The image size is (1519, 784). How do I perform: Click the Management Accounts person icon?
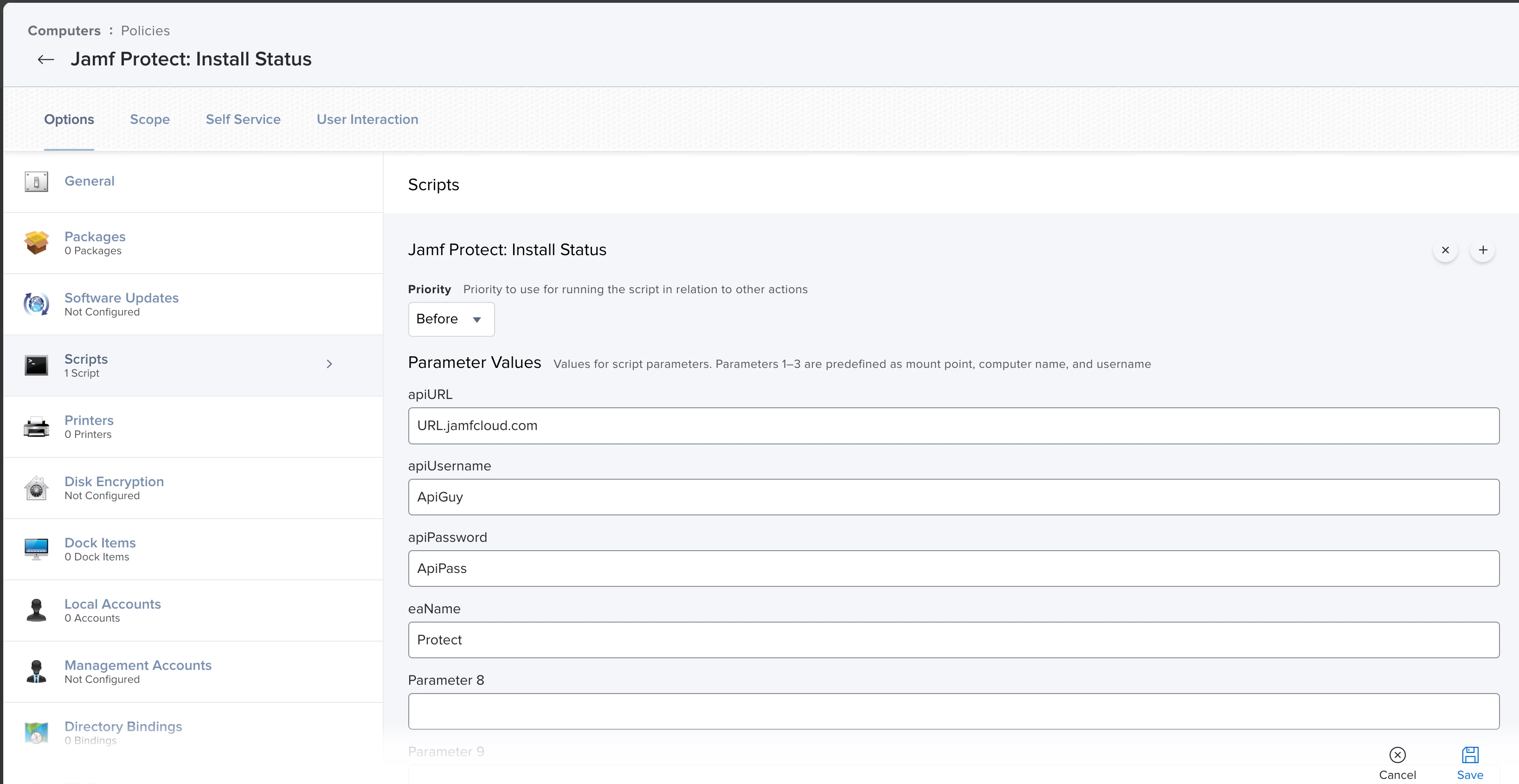tap(37, 671)
